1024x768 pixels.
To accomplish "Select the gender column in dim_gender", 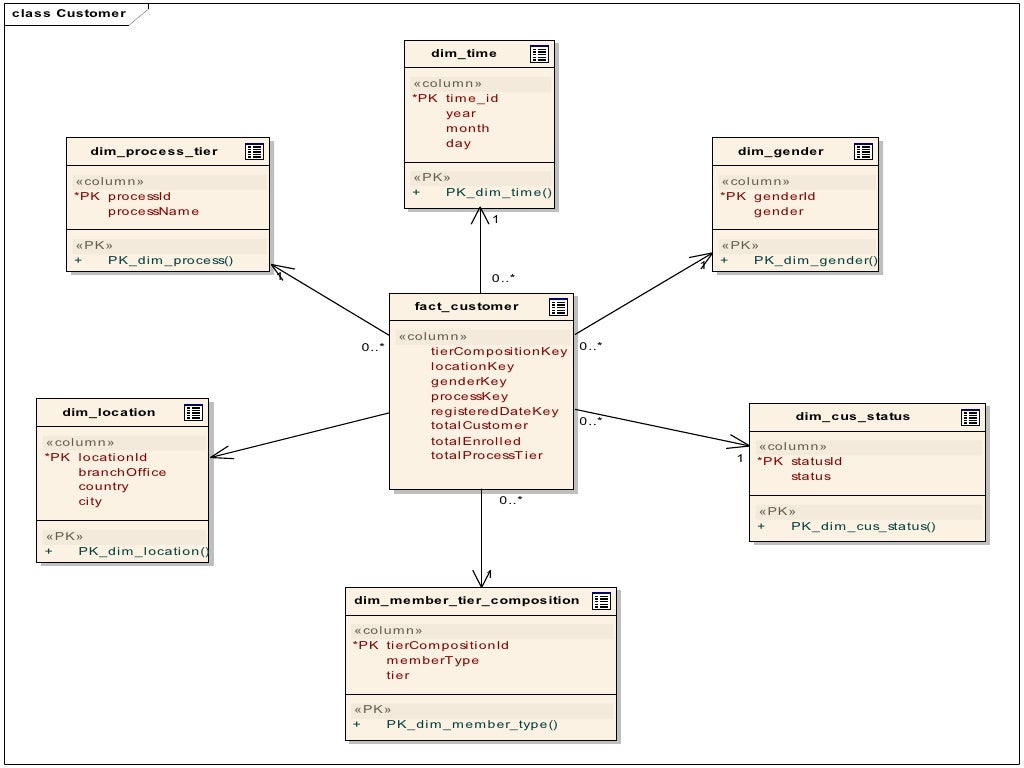I will (778, 212).
